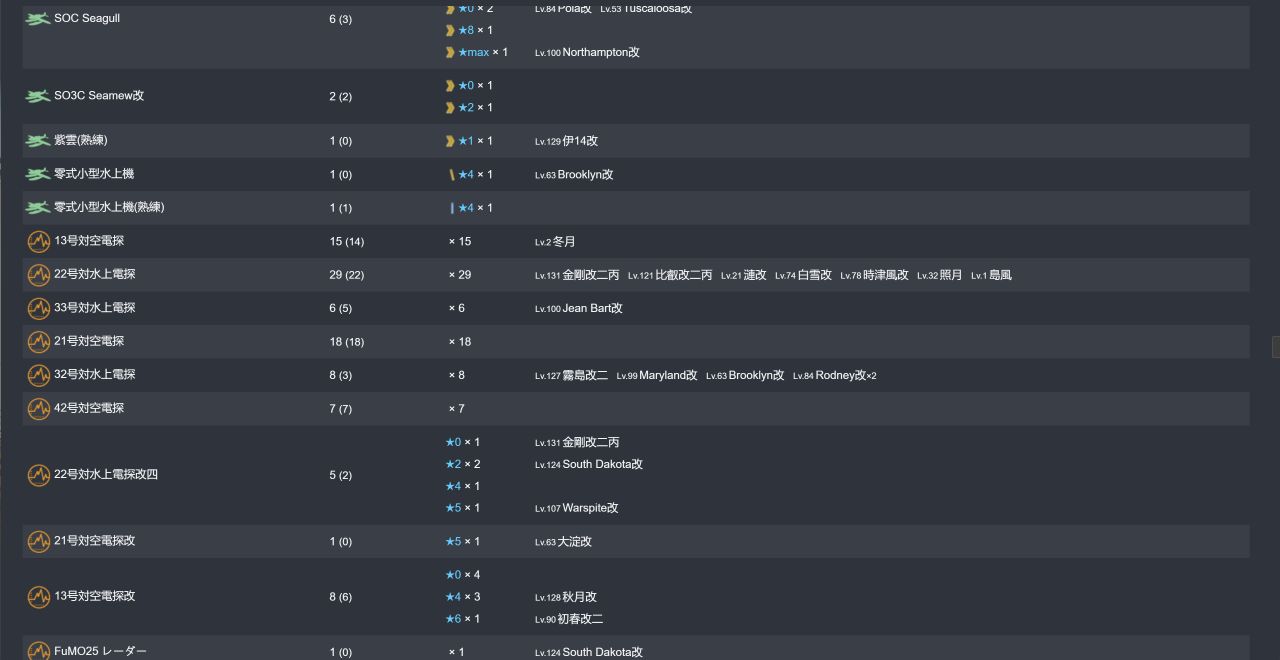1280x660 pixels.
Task: Click the Jean Bart改 ship name
Action: tap(592, 309)
